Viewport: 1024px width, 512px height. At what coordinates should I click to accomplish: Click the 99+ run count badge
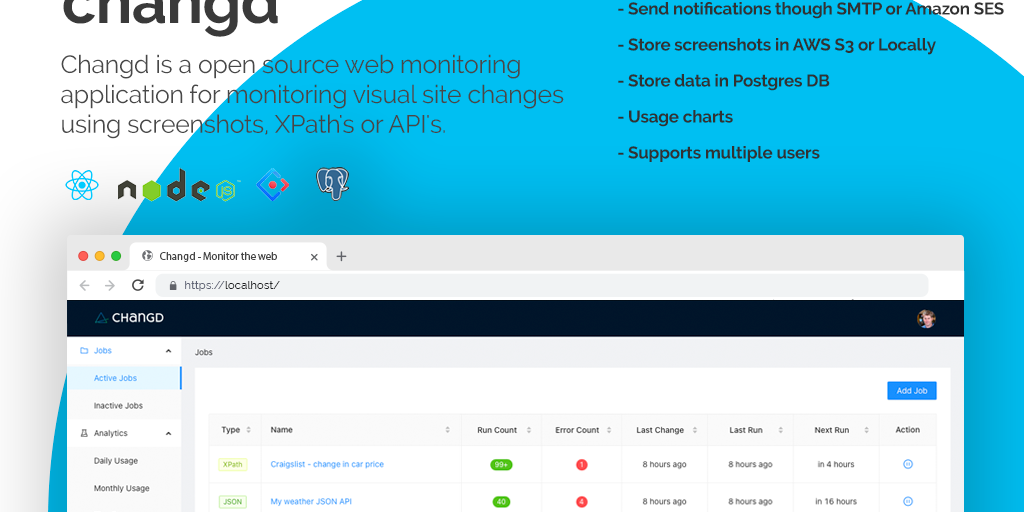click(502, 464)
